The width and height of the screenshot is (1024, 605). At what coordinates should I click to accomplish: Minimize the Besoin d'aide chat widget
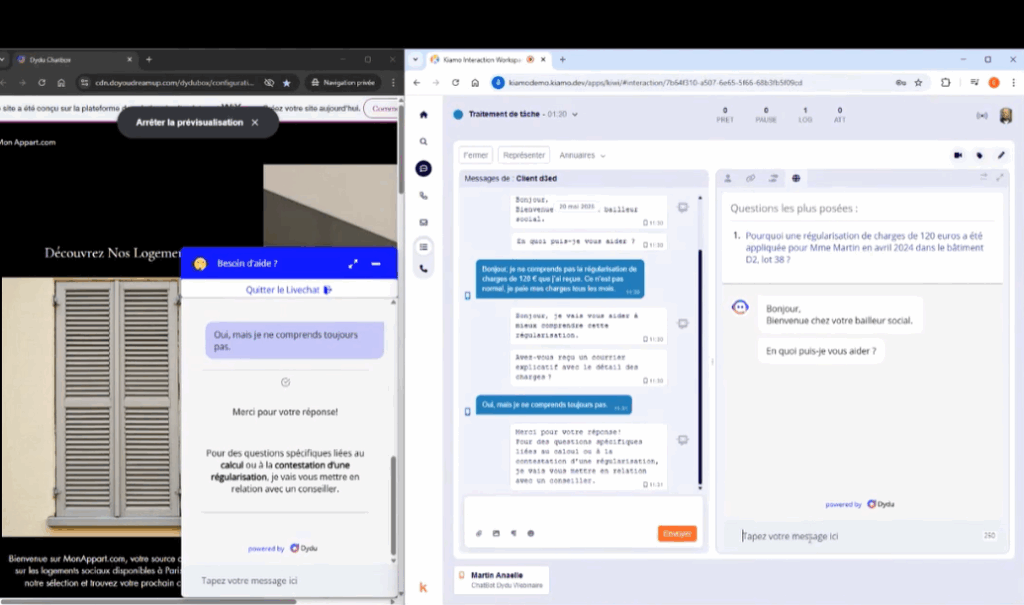click(x=376, y=264)
